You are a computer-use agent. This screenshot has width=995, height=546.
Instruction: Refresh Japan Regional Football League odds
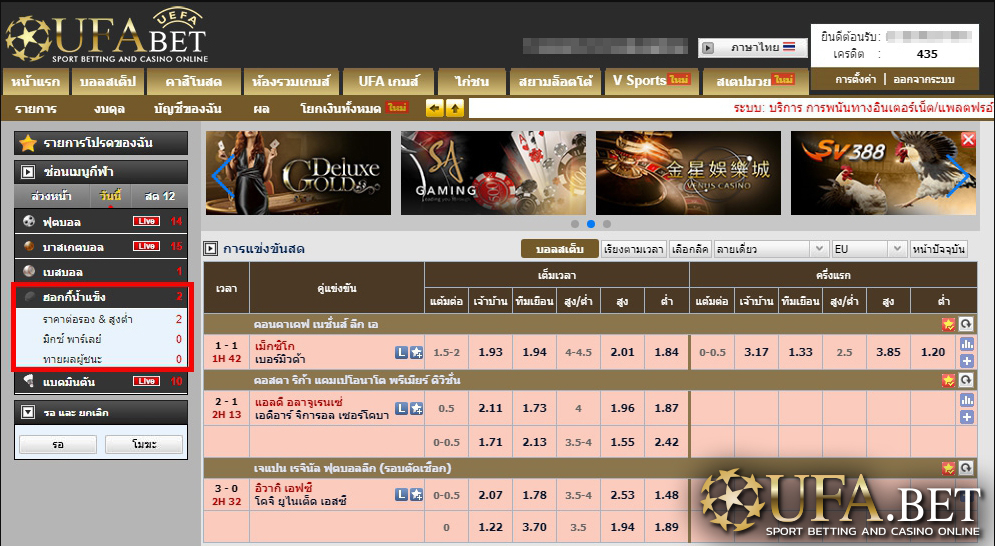pos(965,469)
